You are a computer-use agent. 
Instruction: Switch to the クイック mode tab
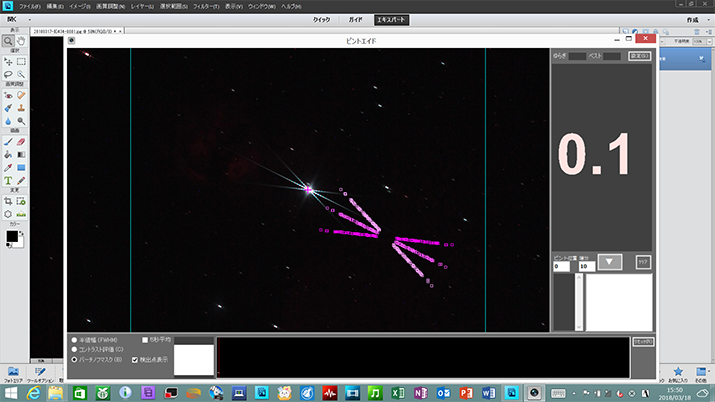322,20
